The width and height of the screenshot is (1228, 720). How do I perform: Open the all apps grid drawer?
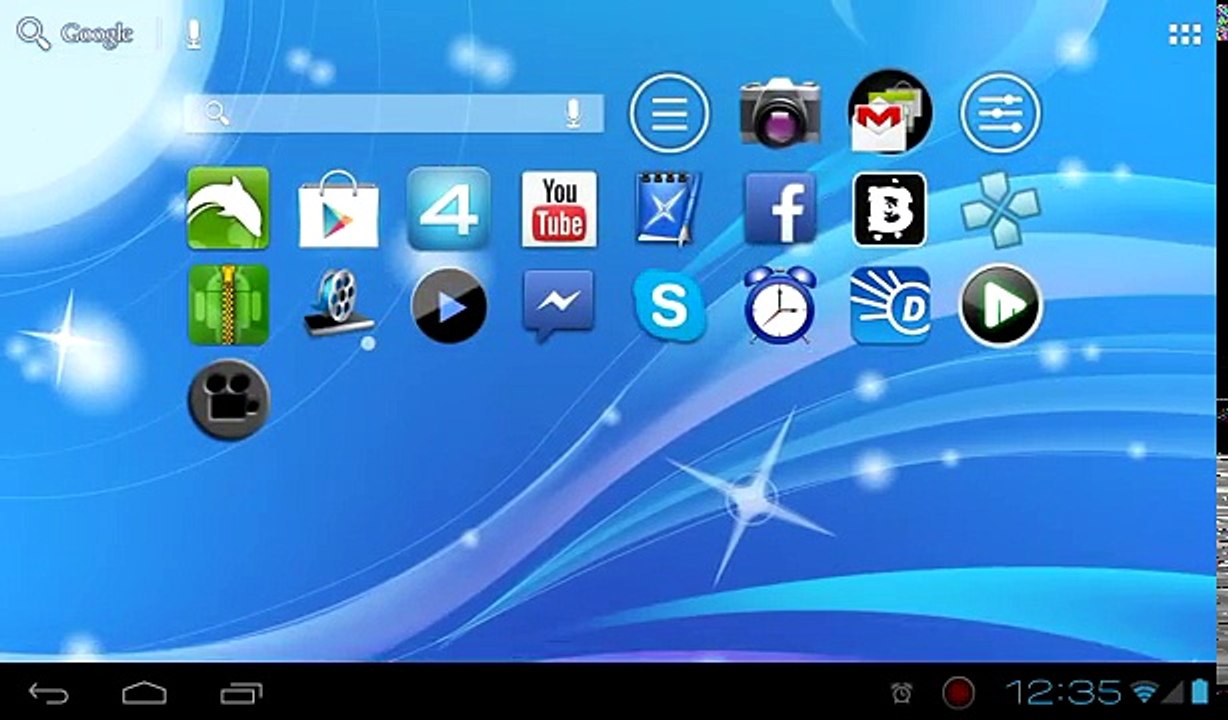pyautogui.click(x=1185, y=35)
